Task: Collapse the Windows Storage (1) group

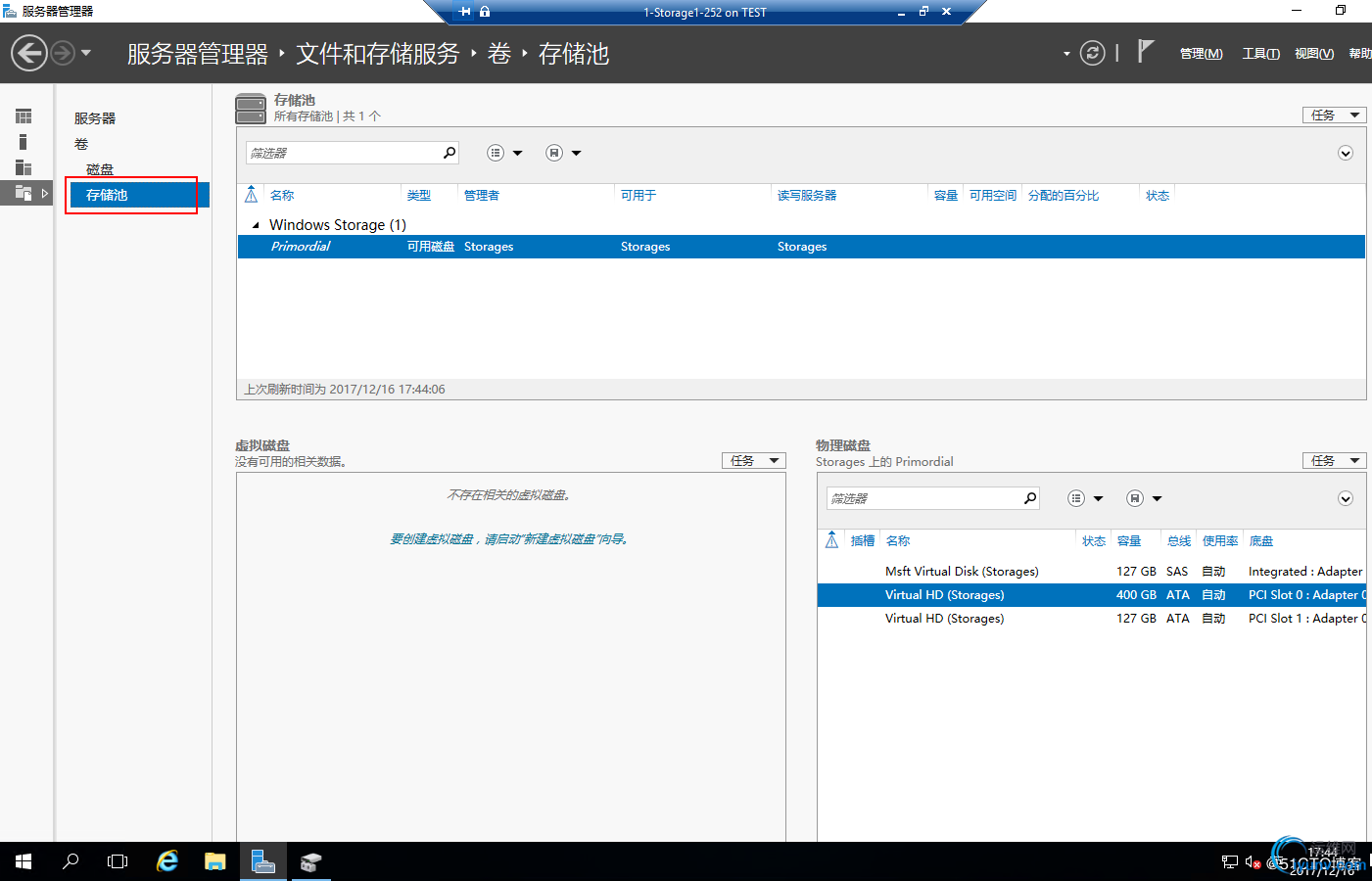Action: (256, 225)
